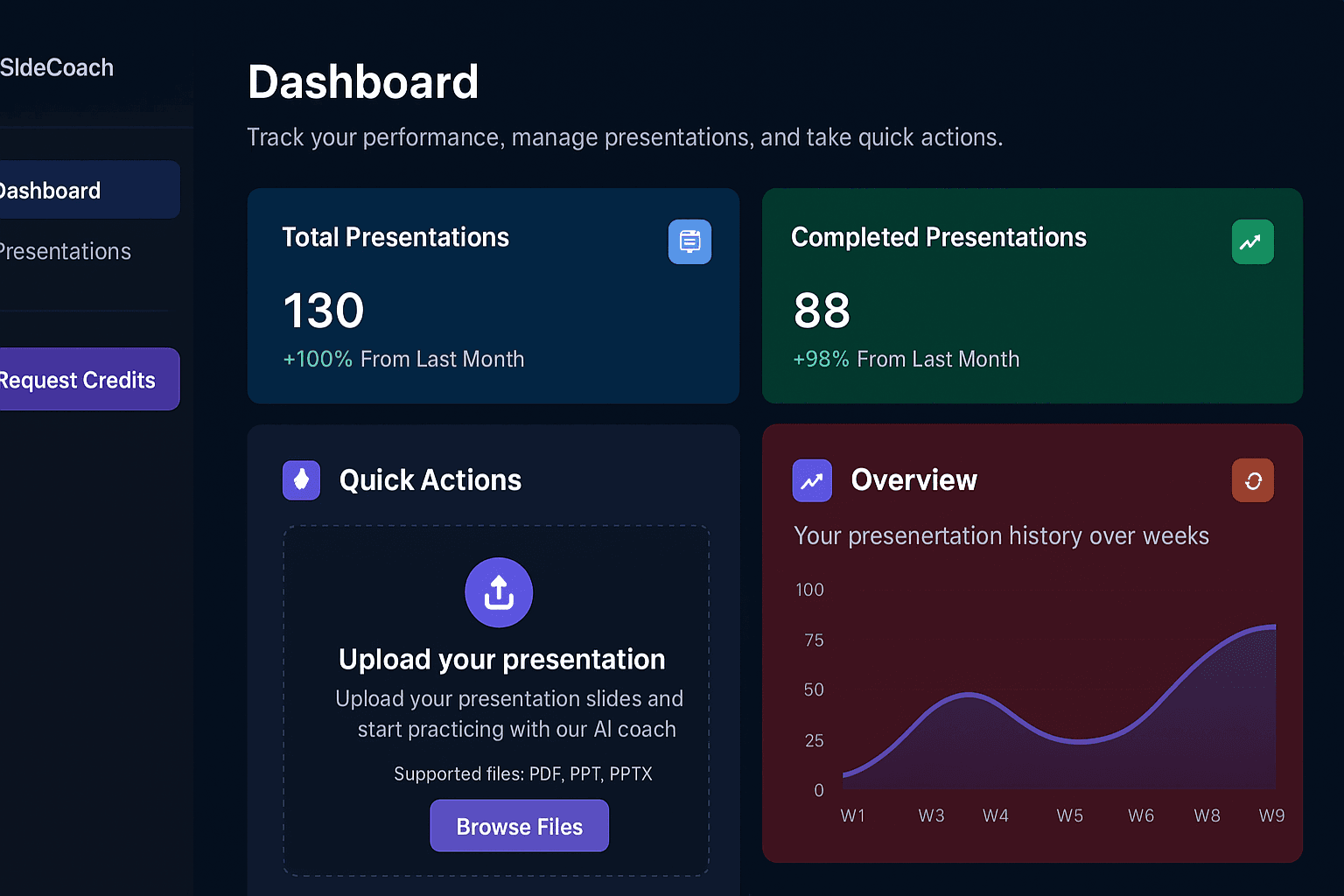Click the 88 count on Completed Presentations

tap(821, 311)
